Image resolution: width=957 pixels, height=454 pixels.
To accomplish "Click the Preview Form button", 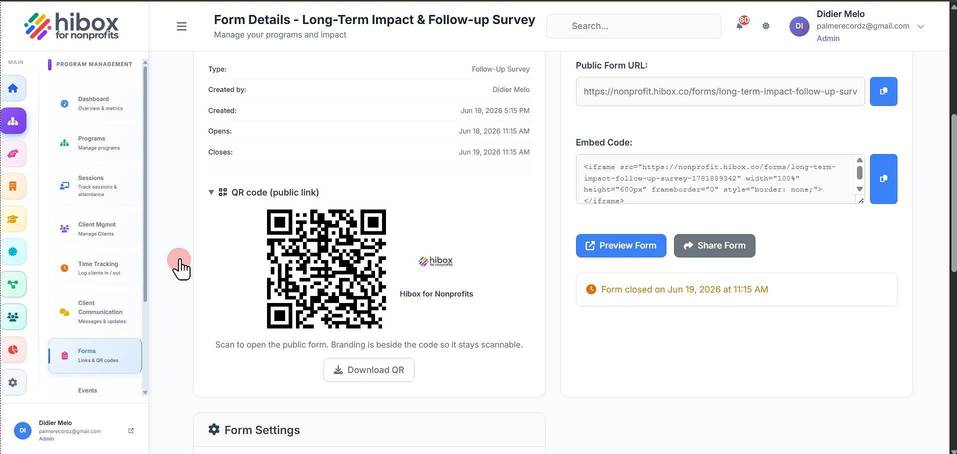I will [621, 246].
